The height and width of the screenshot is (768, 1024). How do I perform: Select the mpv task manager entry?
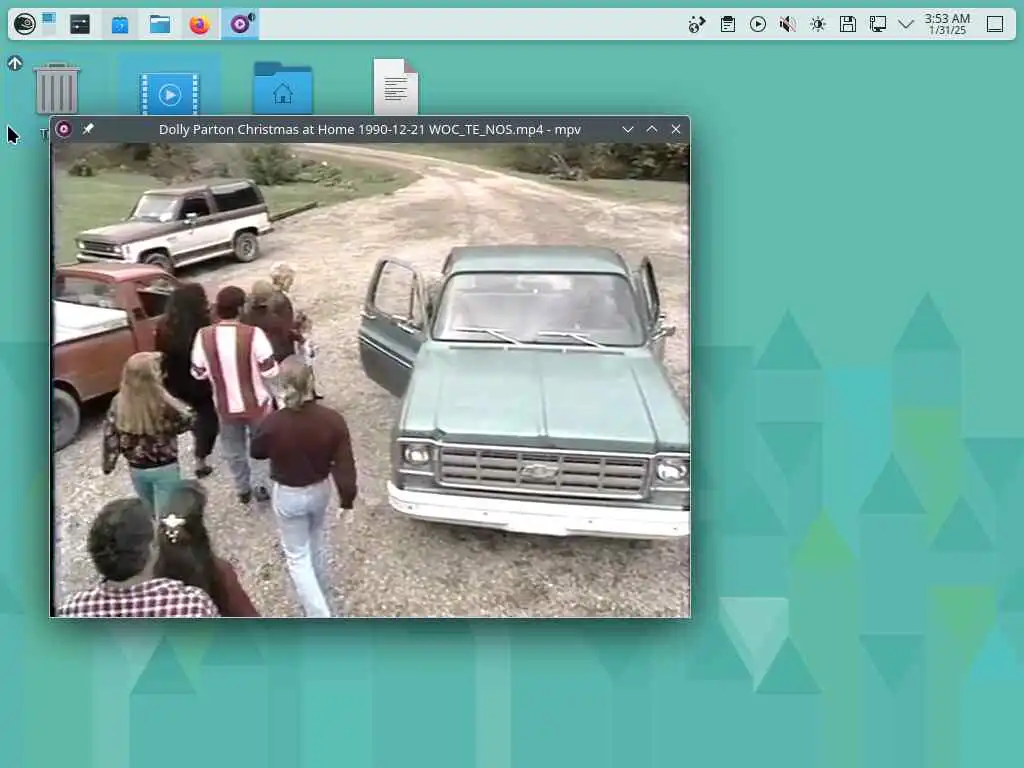pos(240,24)
